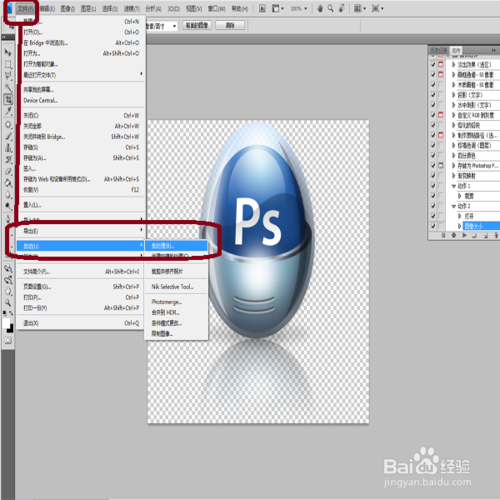Expand the 投影（文字） action

click(x=453, y=95)
